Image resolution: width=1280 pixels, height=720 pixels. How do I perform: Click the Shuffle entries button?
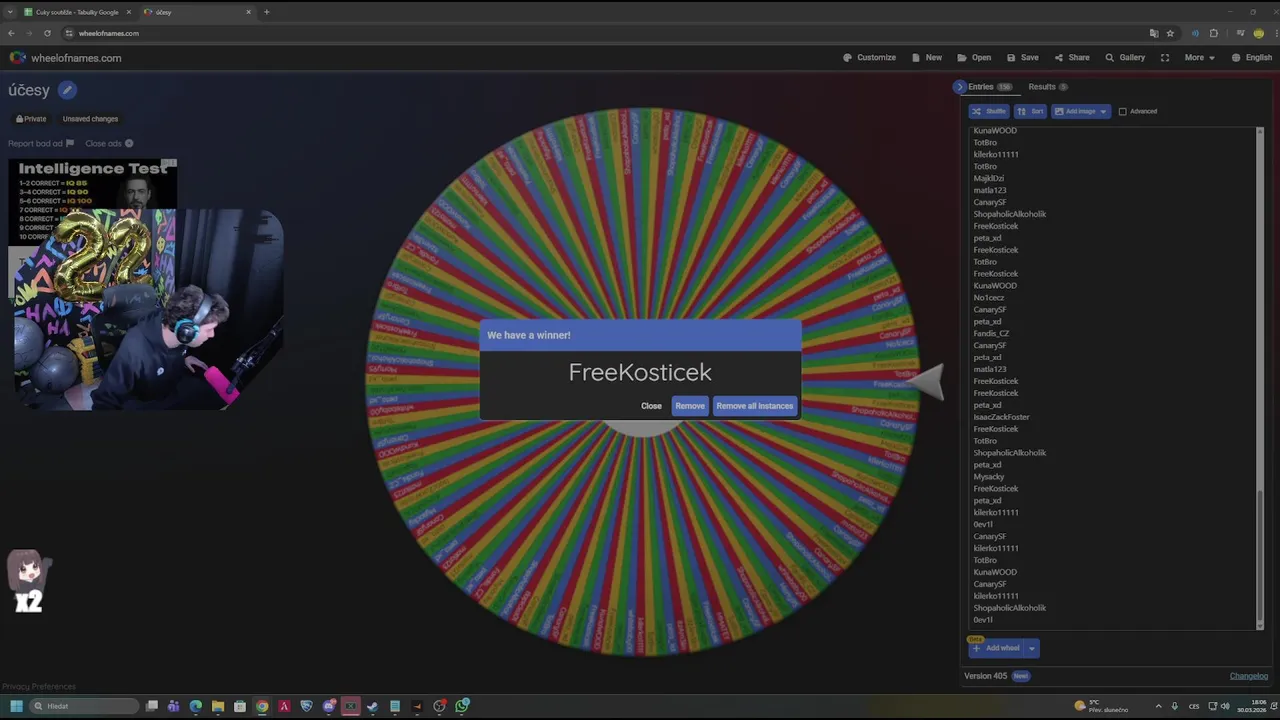point(989,111)
